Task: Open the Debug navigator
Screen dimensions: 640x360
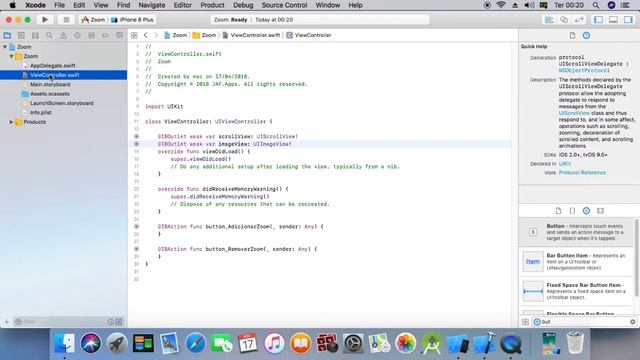Action: pyautogui.click(x=91, y=36)
